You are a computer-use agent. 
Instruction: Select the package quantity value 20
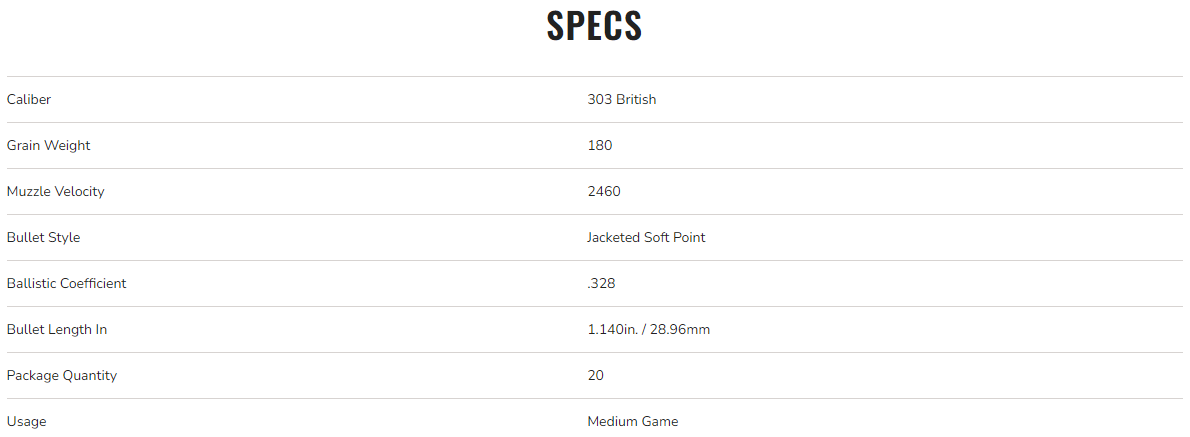pos(596,375)
